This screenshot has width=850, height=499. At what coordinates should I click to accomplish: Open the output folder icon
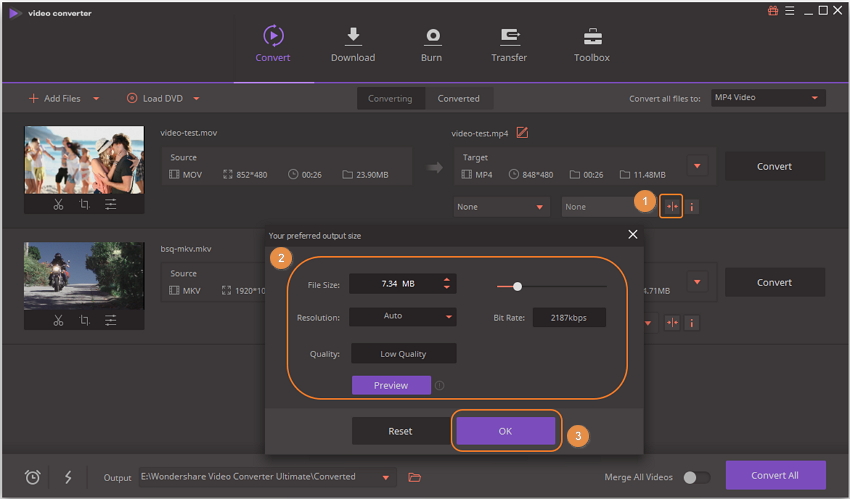point(415,477)
